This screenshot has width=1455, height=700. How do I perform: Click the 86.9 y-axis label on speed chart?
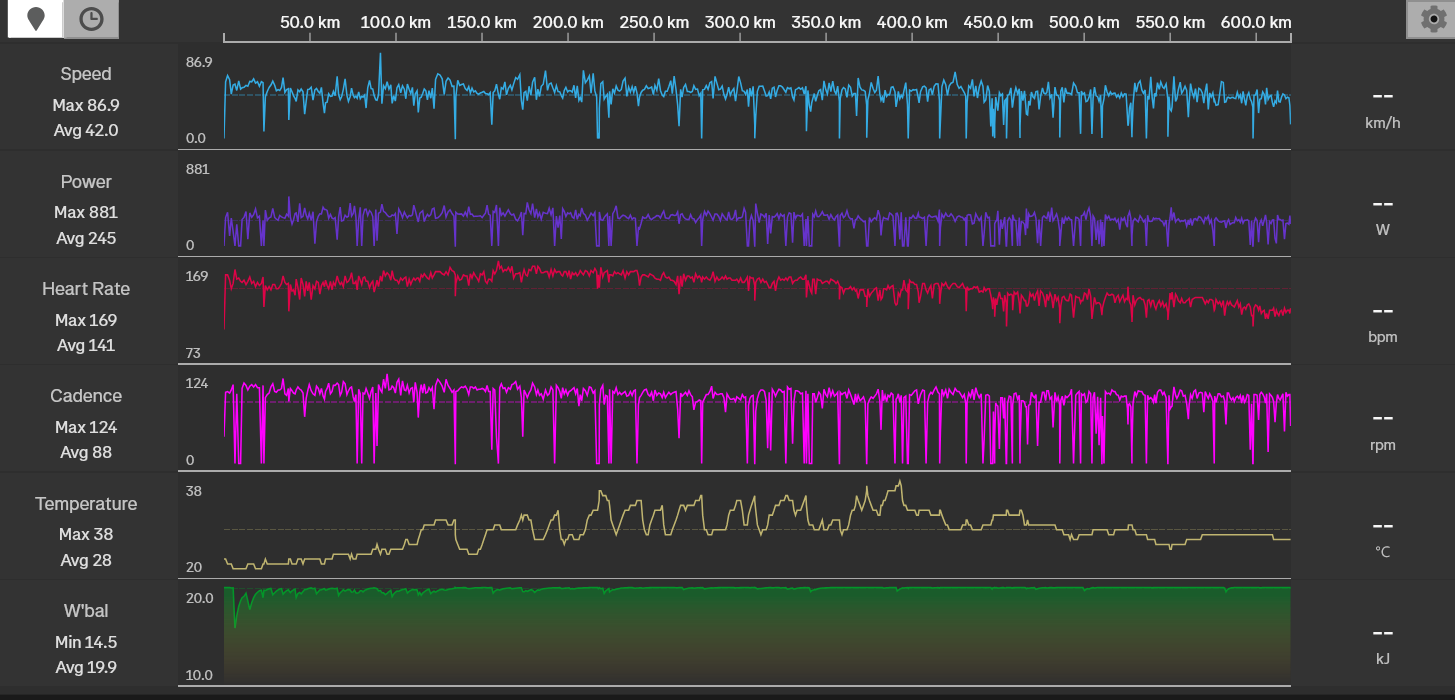(x=199, y=62)
